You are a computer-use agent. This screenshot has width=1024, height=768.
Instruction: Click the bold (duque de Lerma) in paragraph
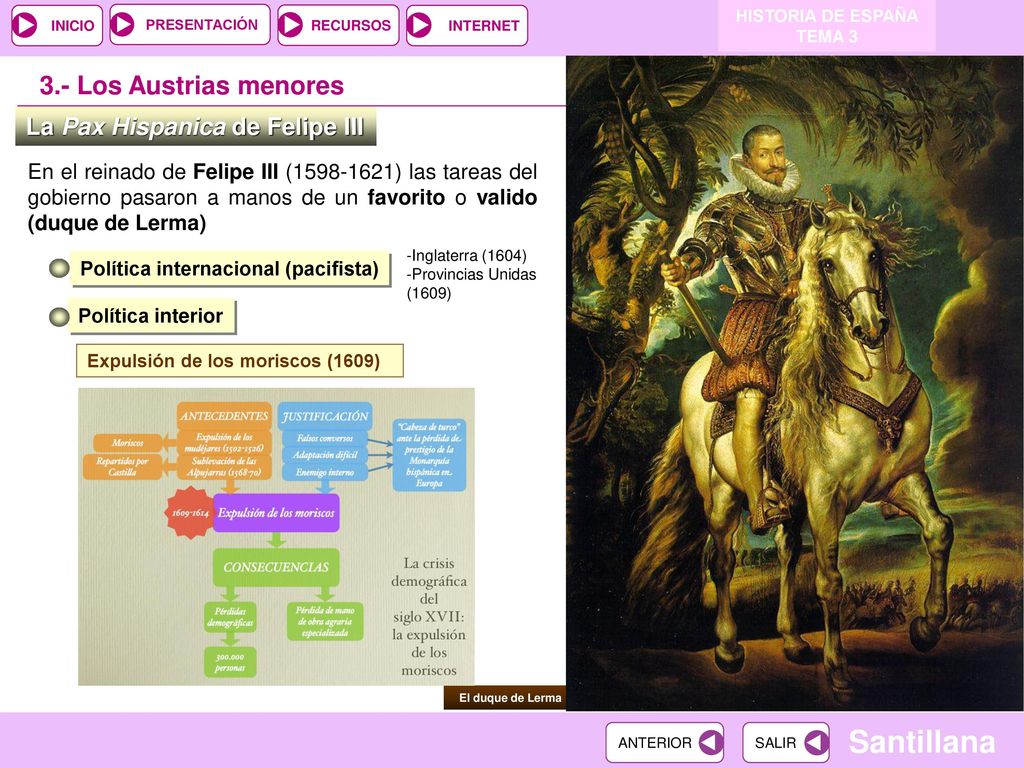(117, 223)
